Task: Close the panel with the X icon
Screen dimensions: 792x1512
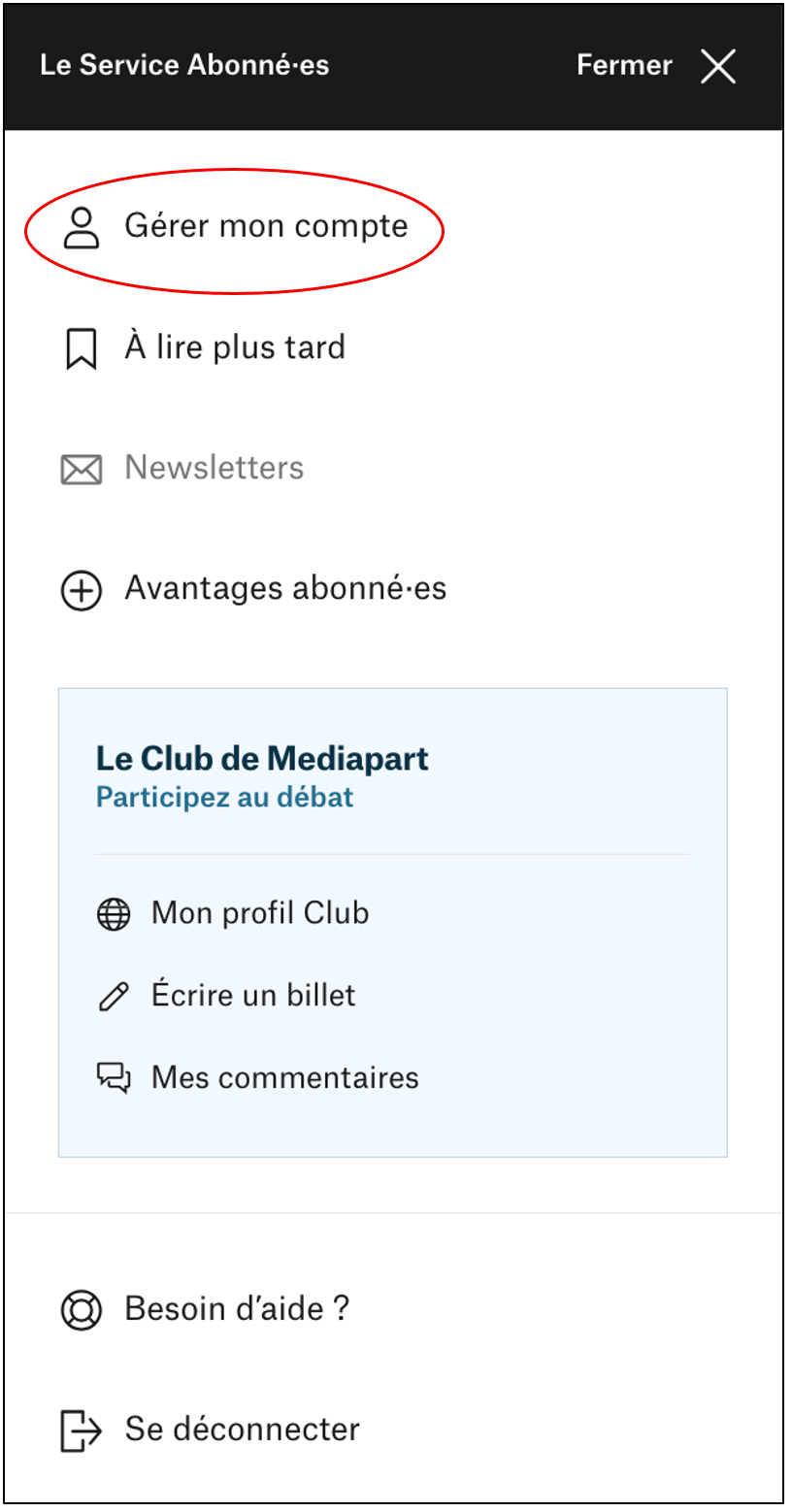Action: [718, 66]
